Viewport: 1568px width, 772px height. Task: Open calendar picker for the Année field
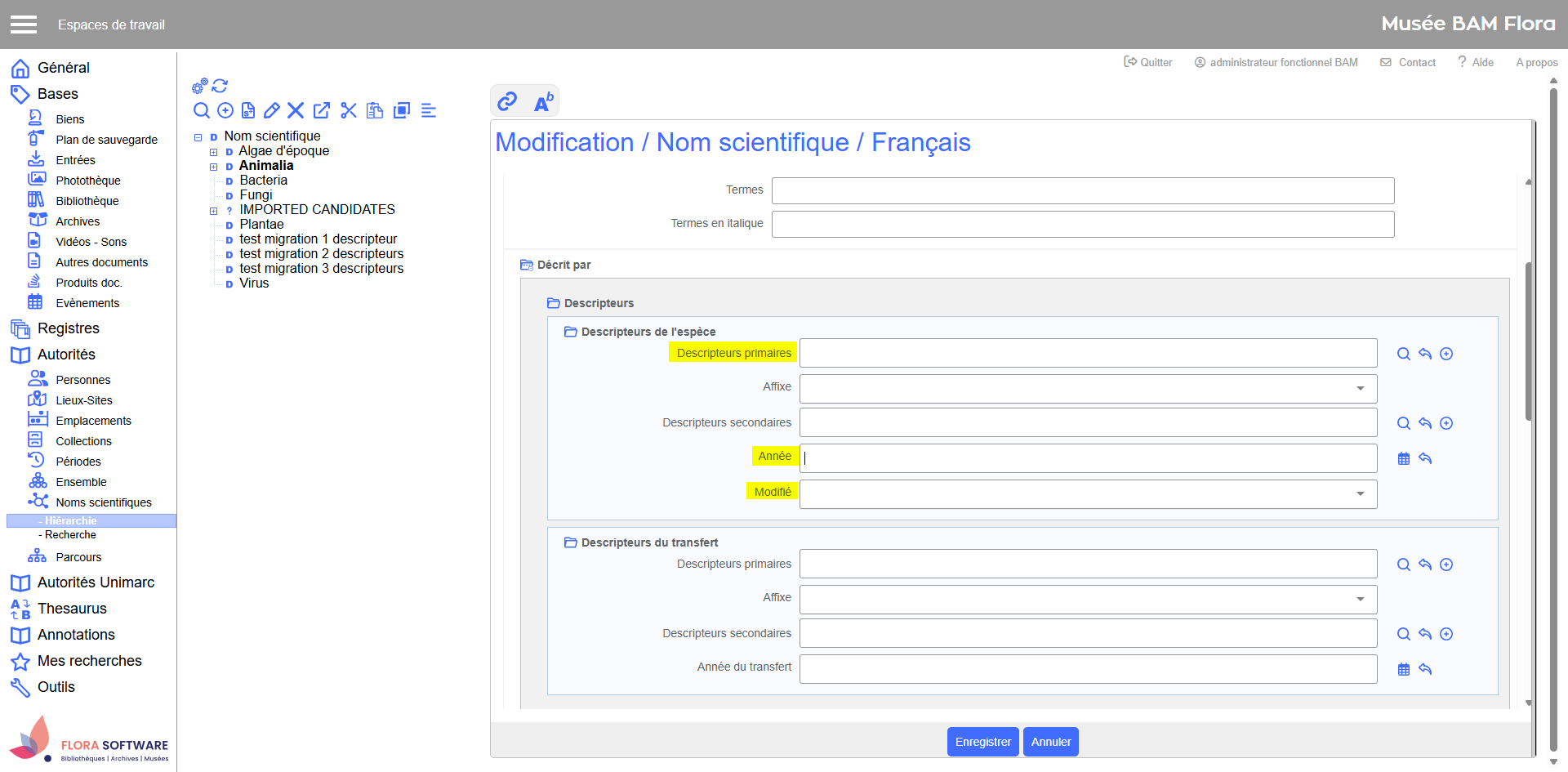[x=1403, y=458]
